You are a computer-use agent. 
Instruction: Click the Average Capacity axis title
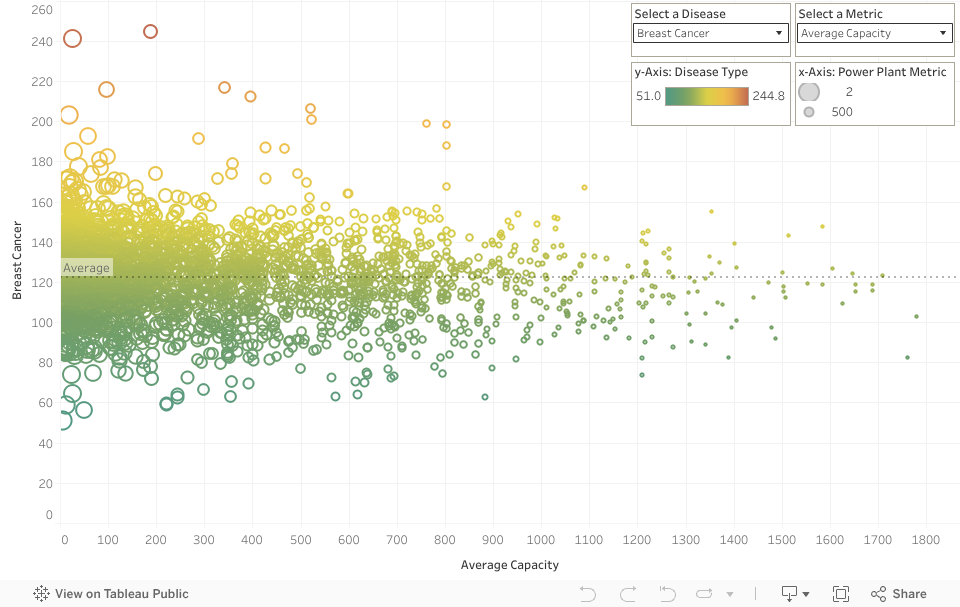coord(509,565)
